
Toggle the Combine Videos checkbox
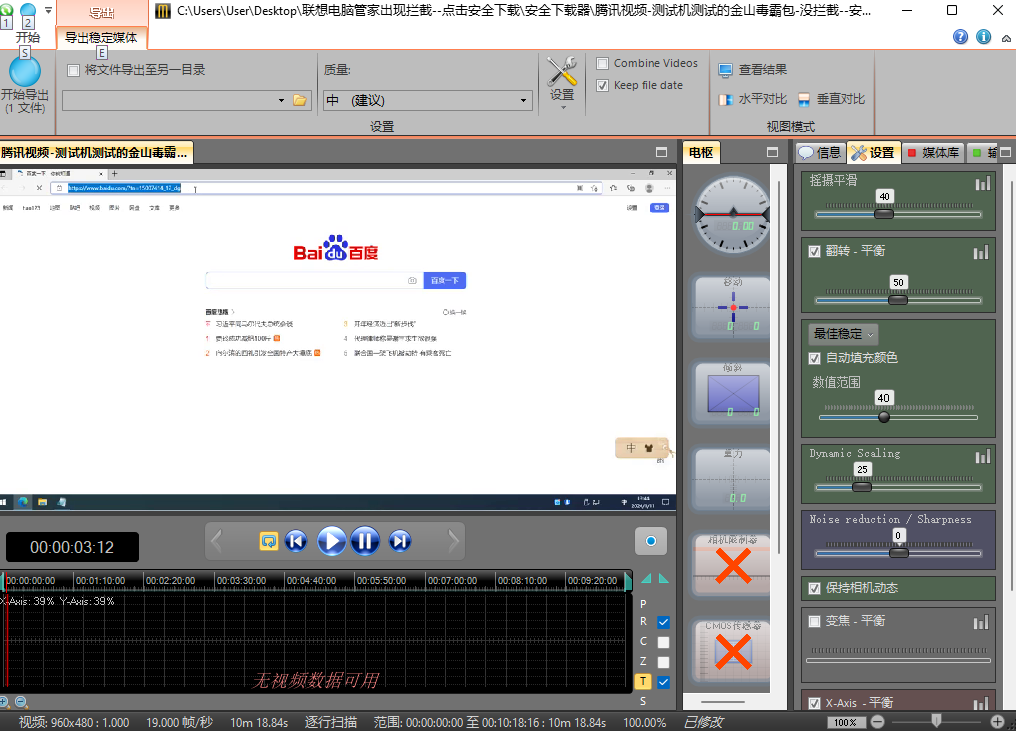(603, 63)
